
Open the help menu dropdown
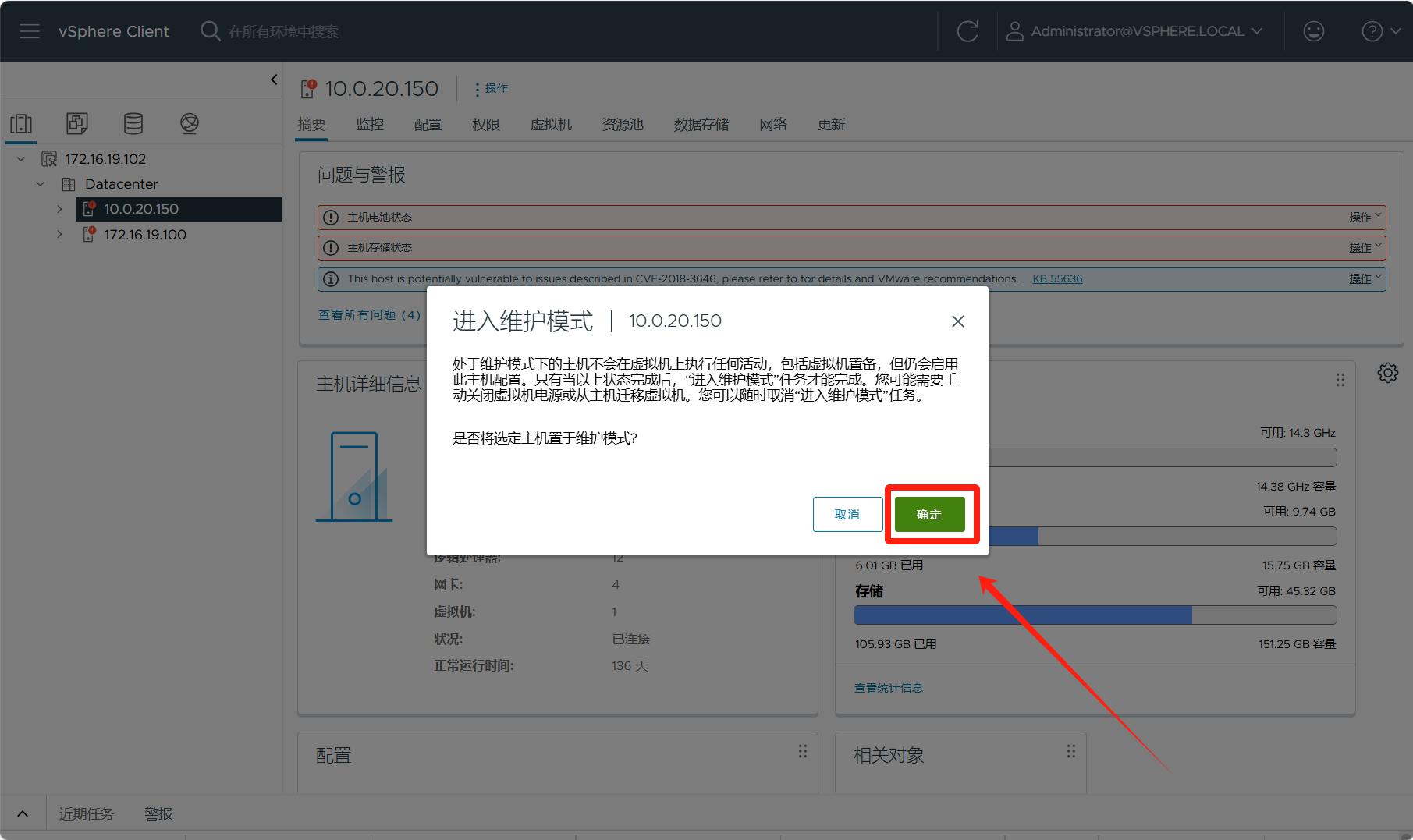(1380, 31)
